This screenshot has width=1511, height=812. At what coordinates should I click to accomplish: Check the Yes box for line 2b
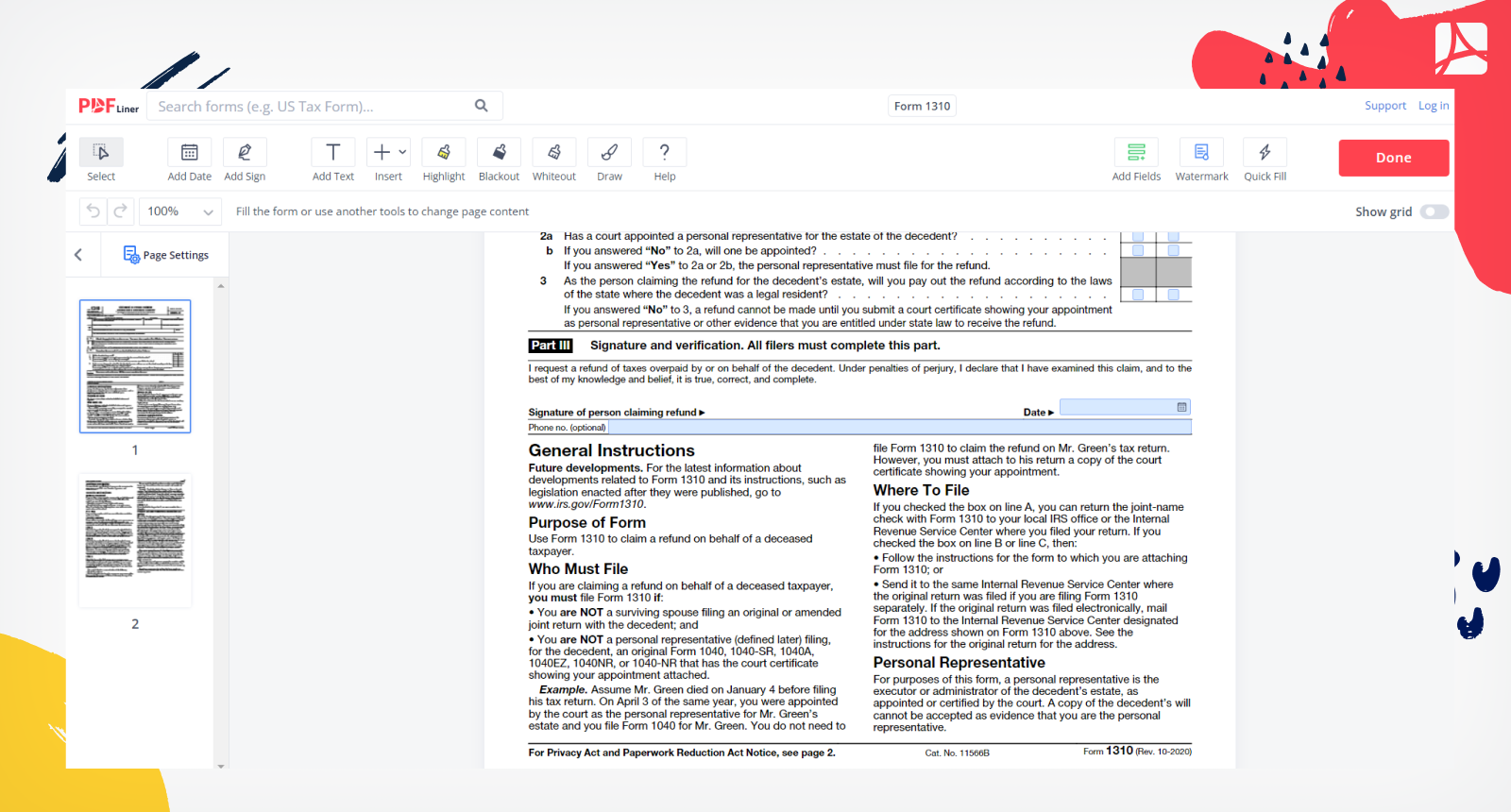click(1138, 250)
